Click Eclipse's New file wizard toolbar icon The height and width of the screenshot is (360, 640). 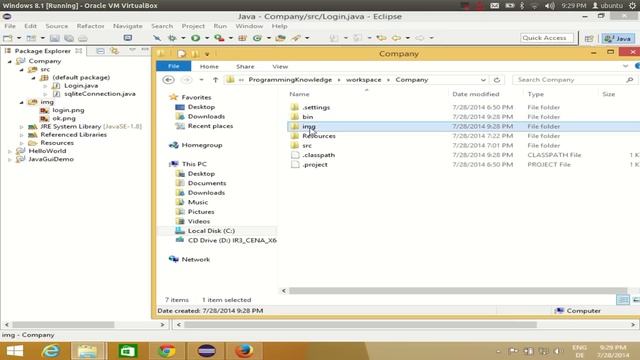(8, 38)
